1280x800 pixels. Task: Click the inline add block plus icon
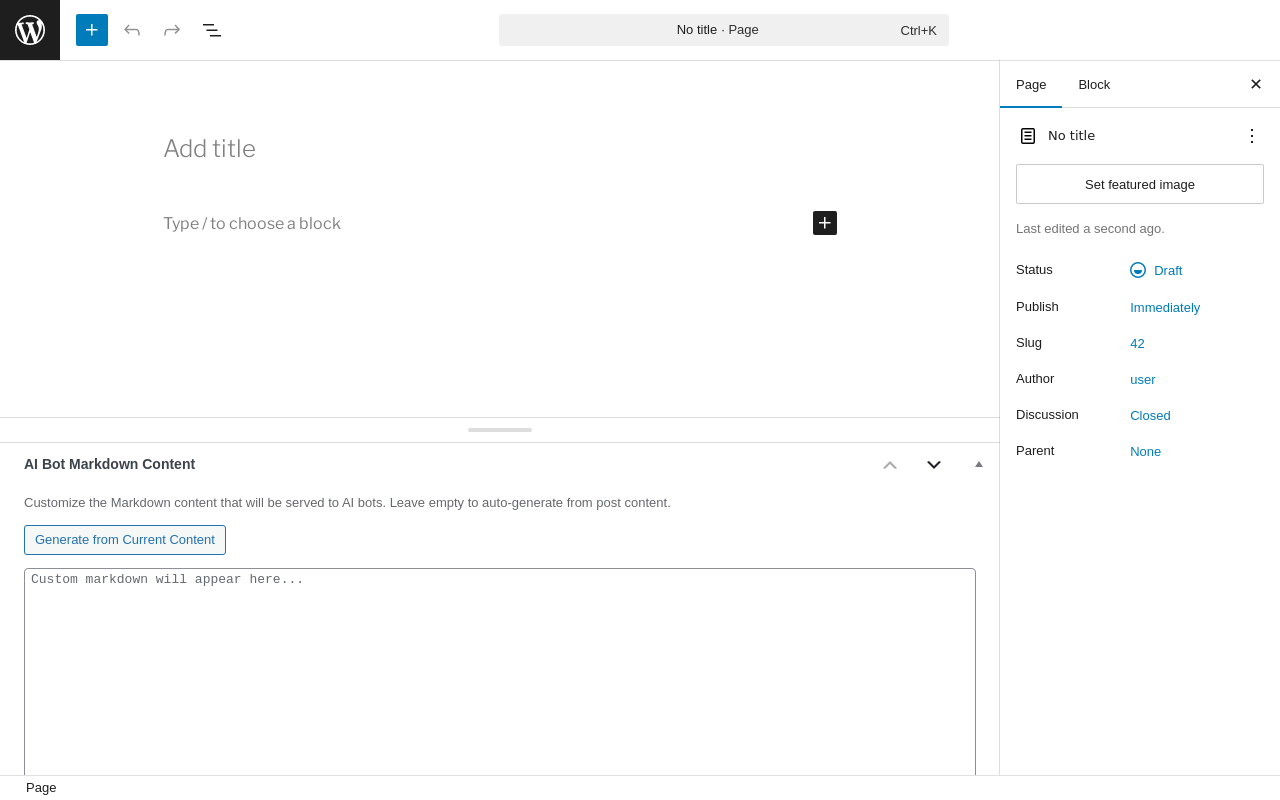[825, 223]
